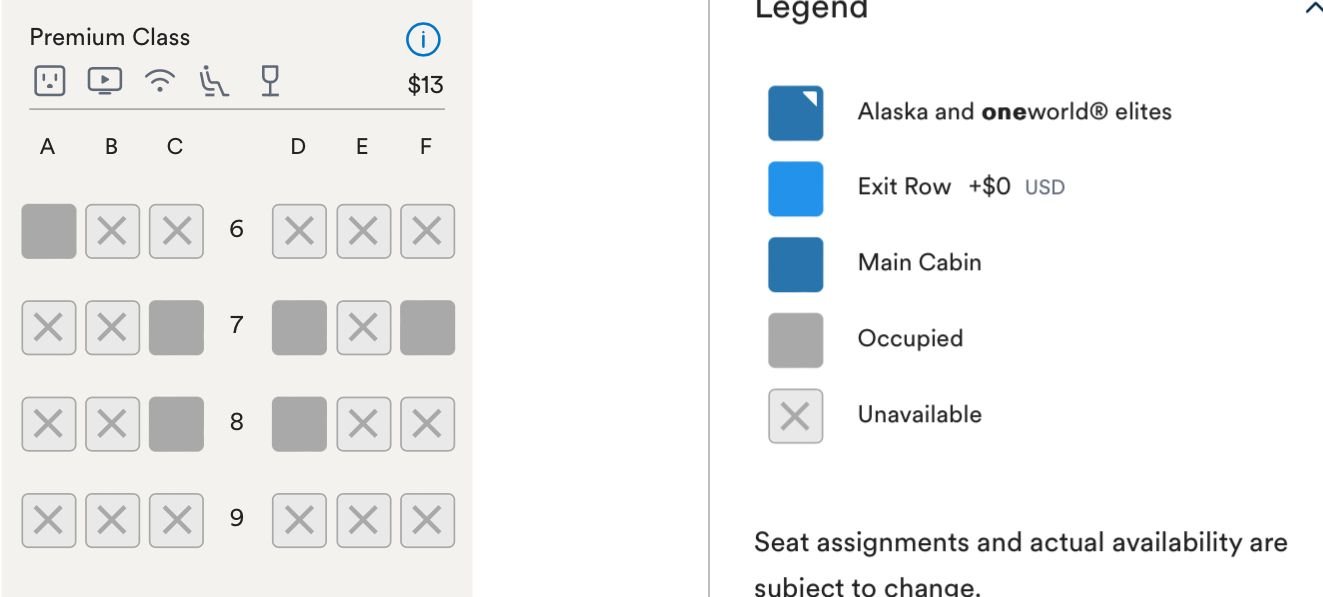Select occupied seat 7C
The height and width of the screenshot is (597, 1323).
(176, 328)
